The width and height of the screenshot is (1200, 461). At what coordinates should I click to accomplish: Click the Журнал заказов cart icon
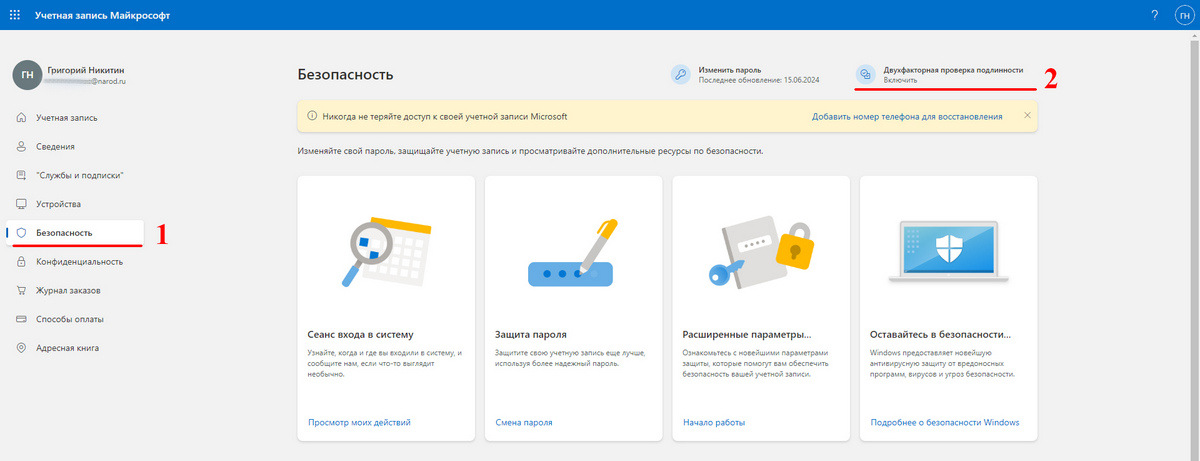[x=21, y=290]
